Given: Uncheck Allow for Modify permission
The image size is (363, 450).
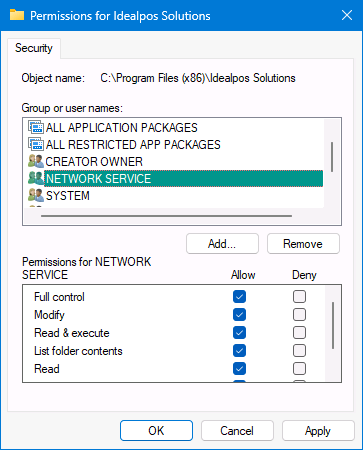Looking at the screenshot, I should pyautogui.click(x=239, y=314).
